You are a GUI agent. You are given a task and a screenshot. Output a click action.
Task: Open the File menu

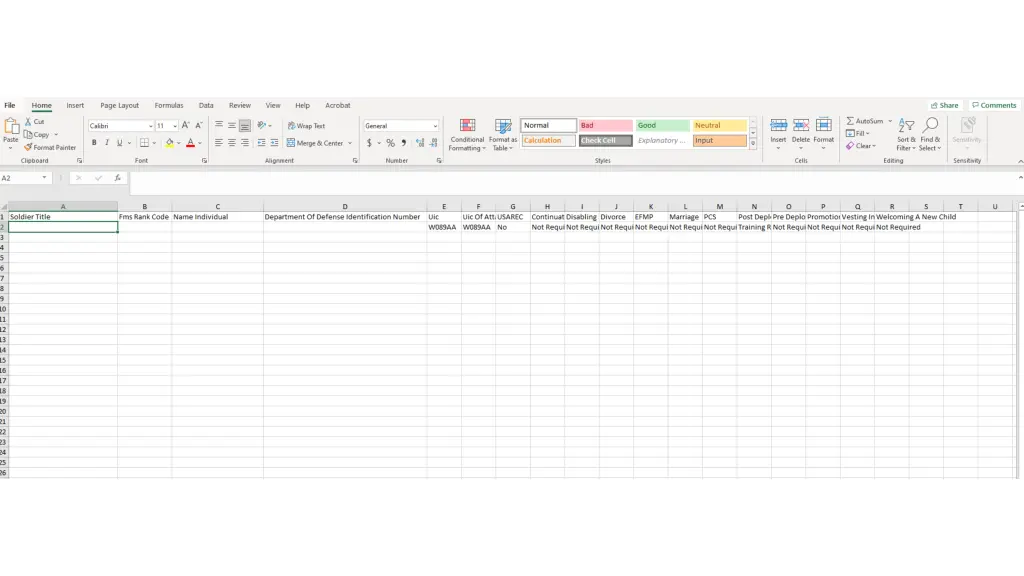10,105
